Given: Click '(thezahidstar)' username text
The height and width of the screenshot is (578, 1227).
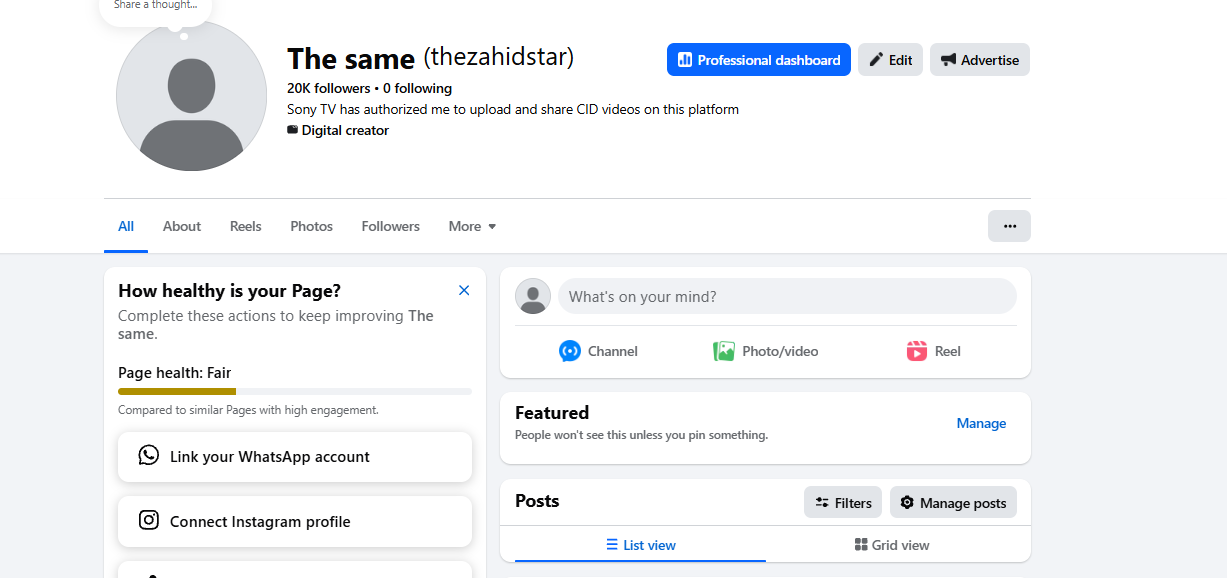Looking at the screenshot, I should 499,57.
